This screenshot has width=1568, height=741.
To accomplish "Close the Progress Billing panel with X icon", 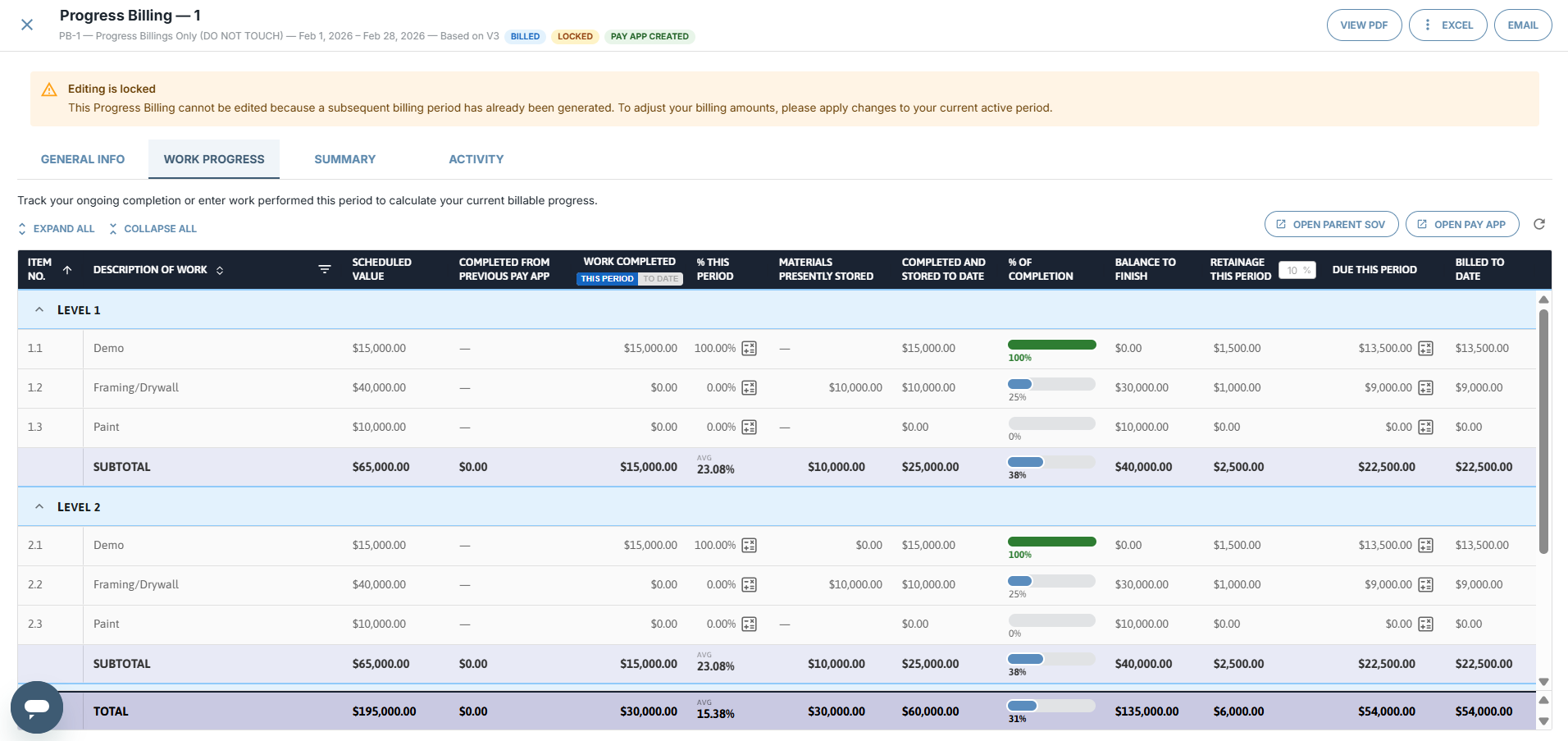I will 27,25.
